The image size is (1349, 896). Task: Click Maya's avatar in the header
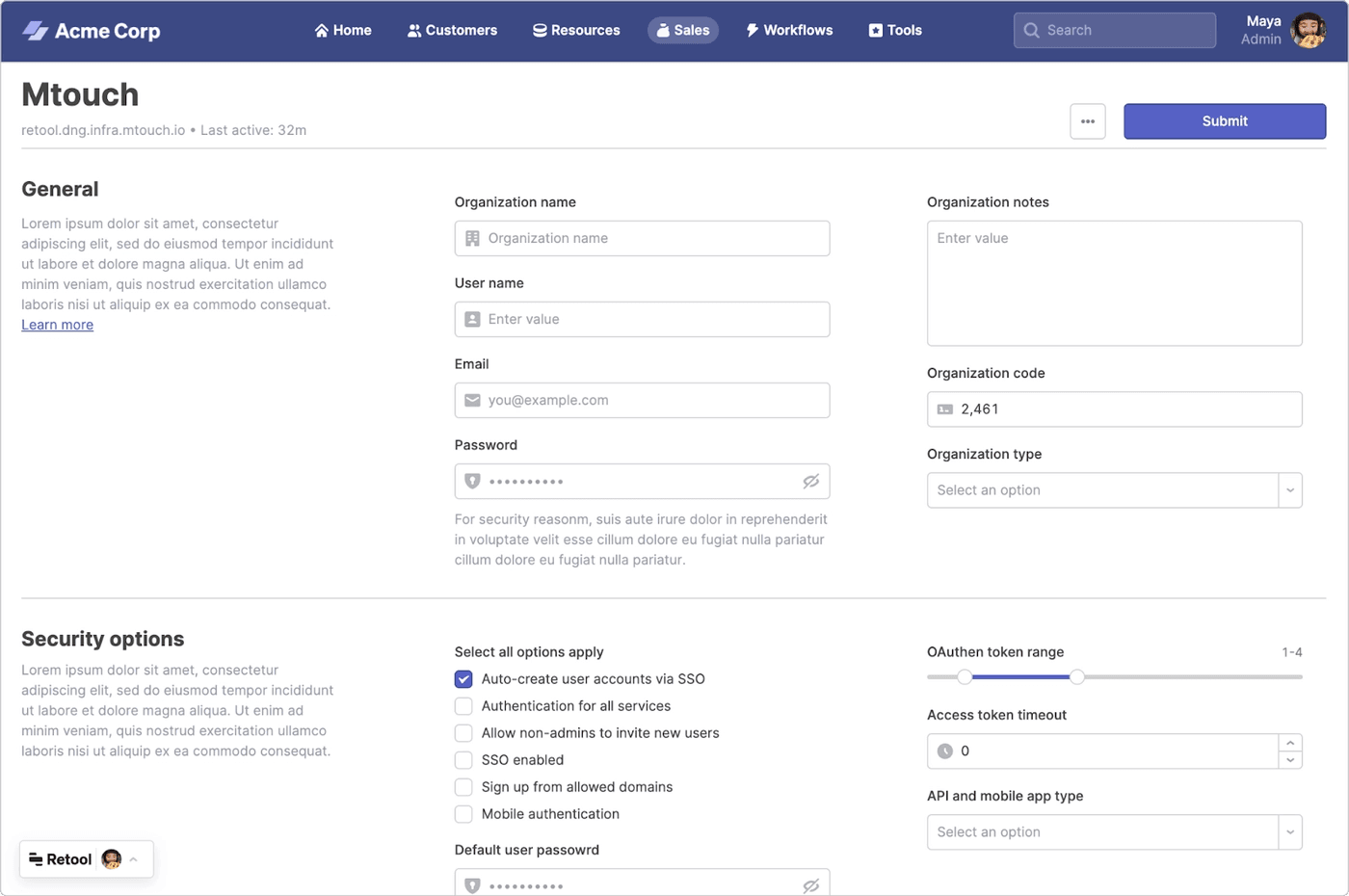tap(1308, 31)
